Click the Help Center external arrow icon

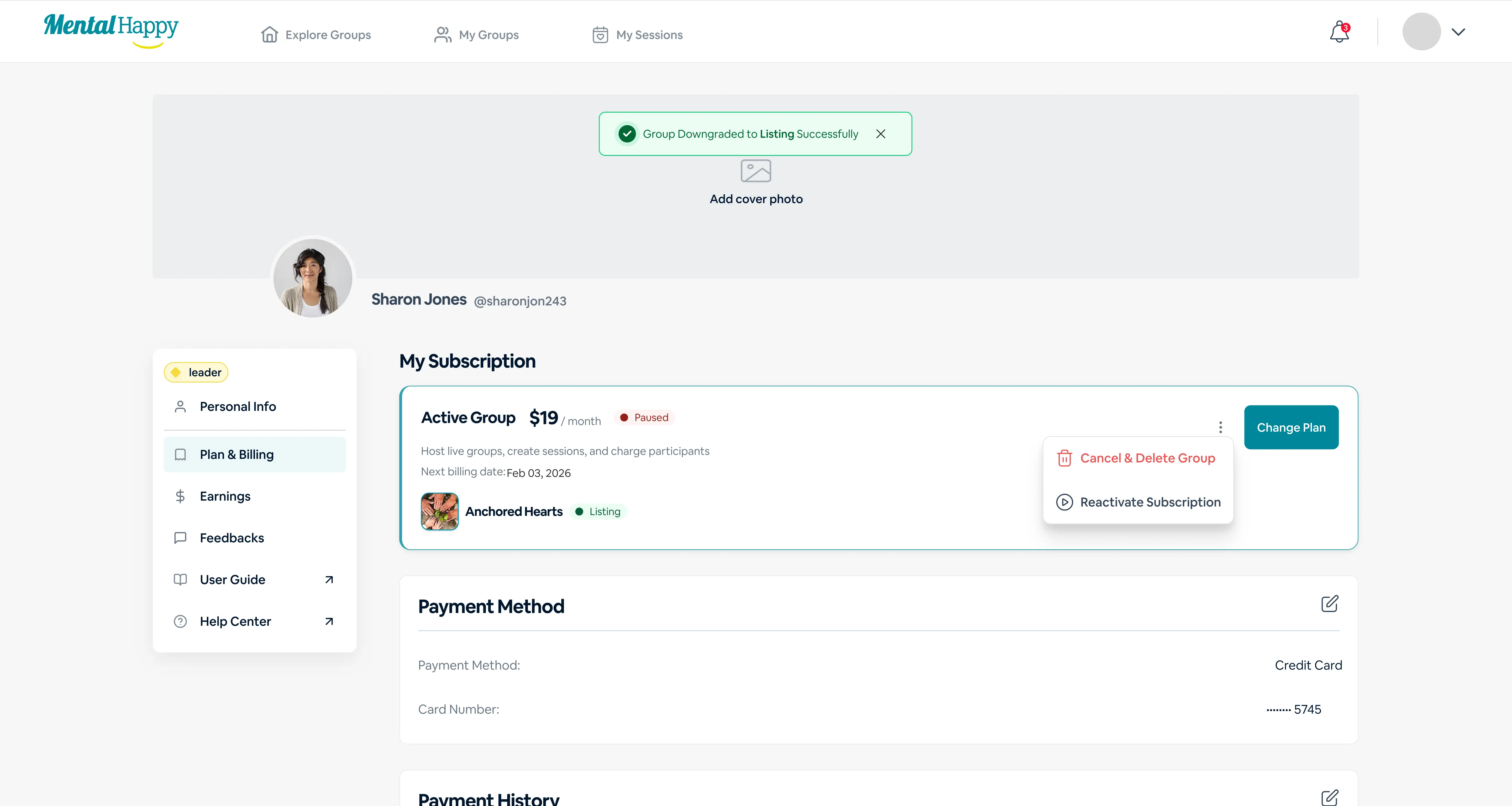(x=329, y=621)
